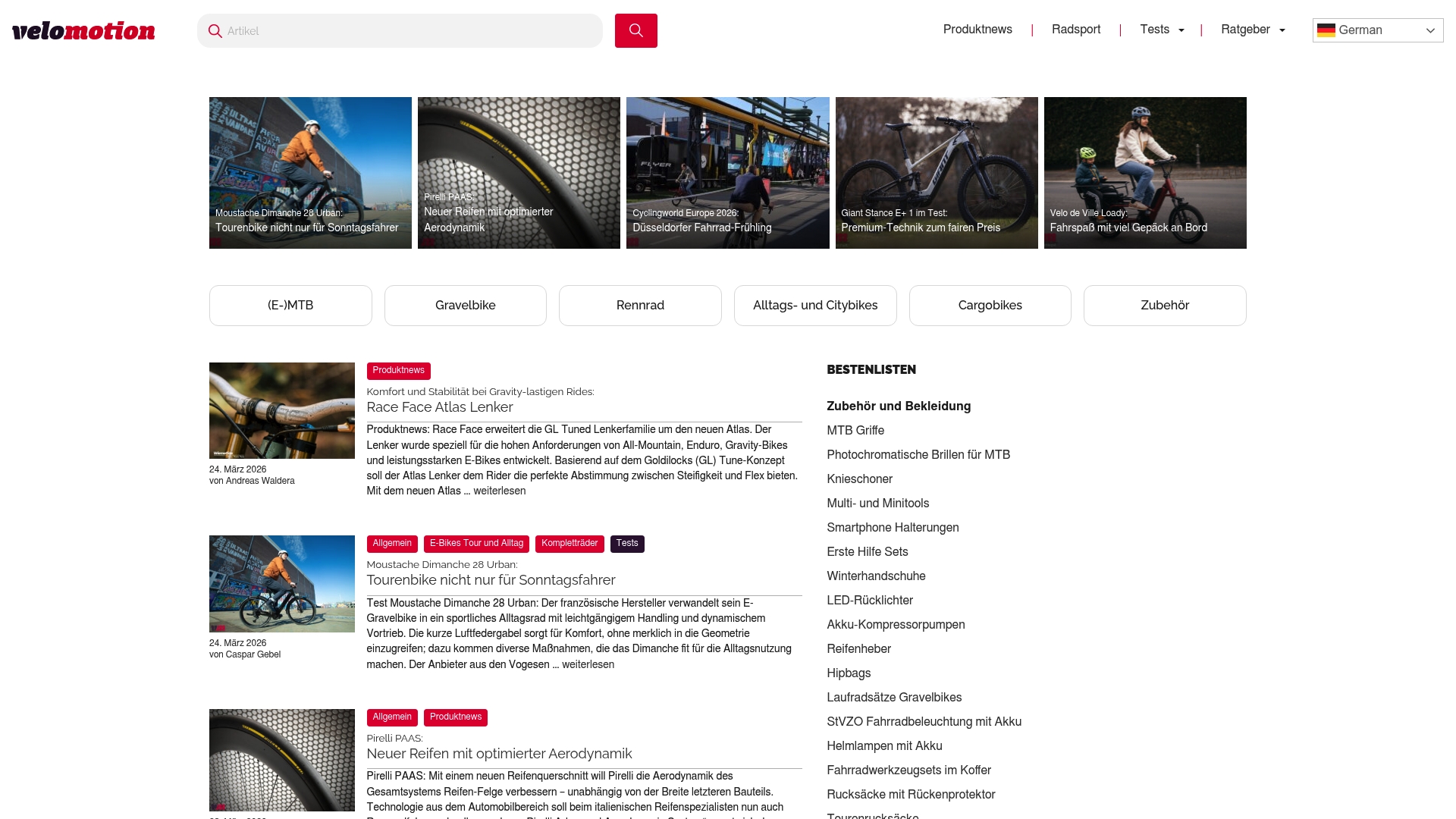
Task: Open the Produktnews menu item
Action: (x=977, y=30)
